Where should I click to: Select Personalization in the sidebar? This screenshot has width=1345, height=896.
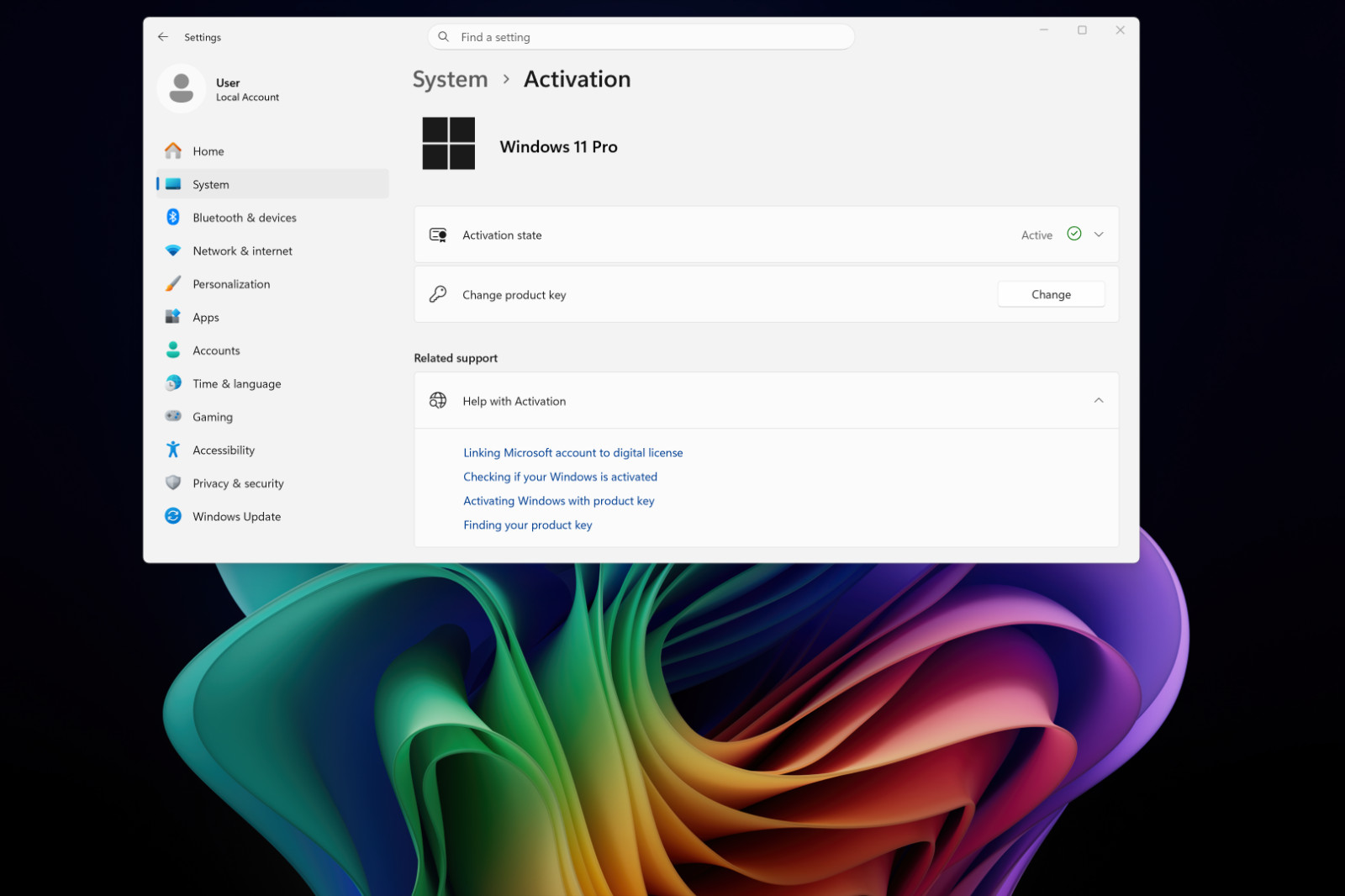272,284
